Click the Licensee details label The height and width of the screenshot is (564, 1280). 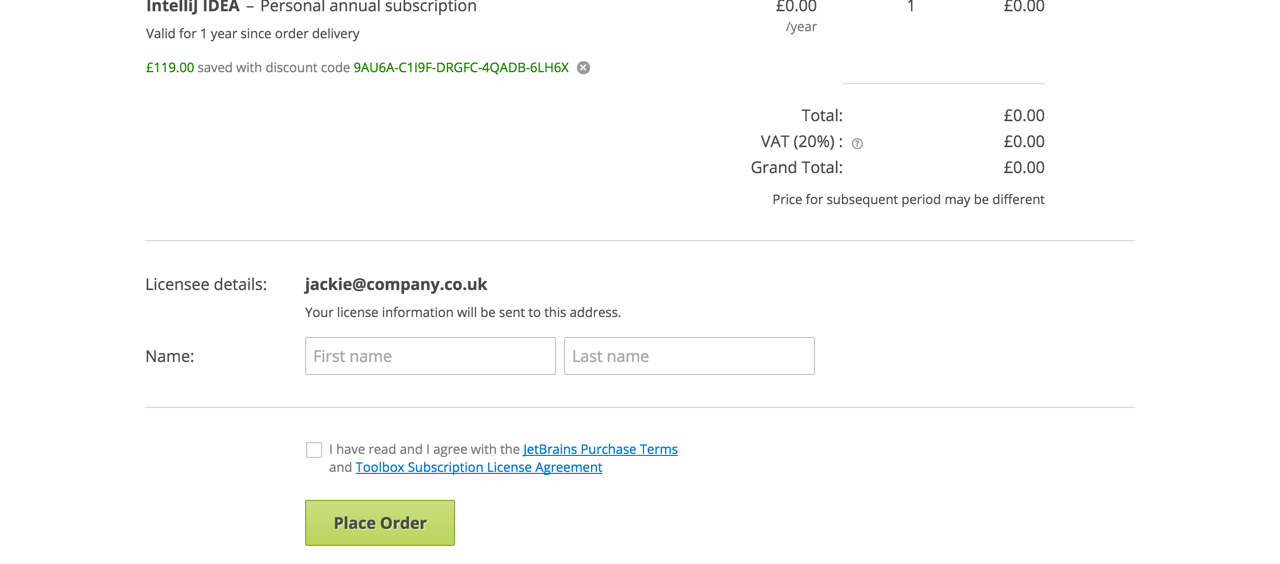click(x=206, y=284)
